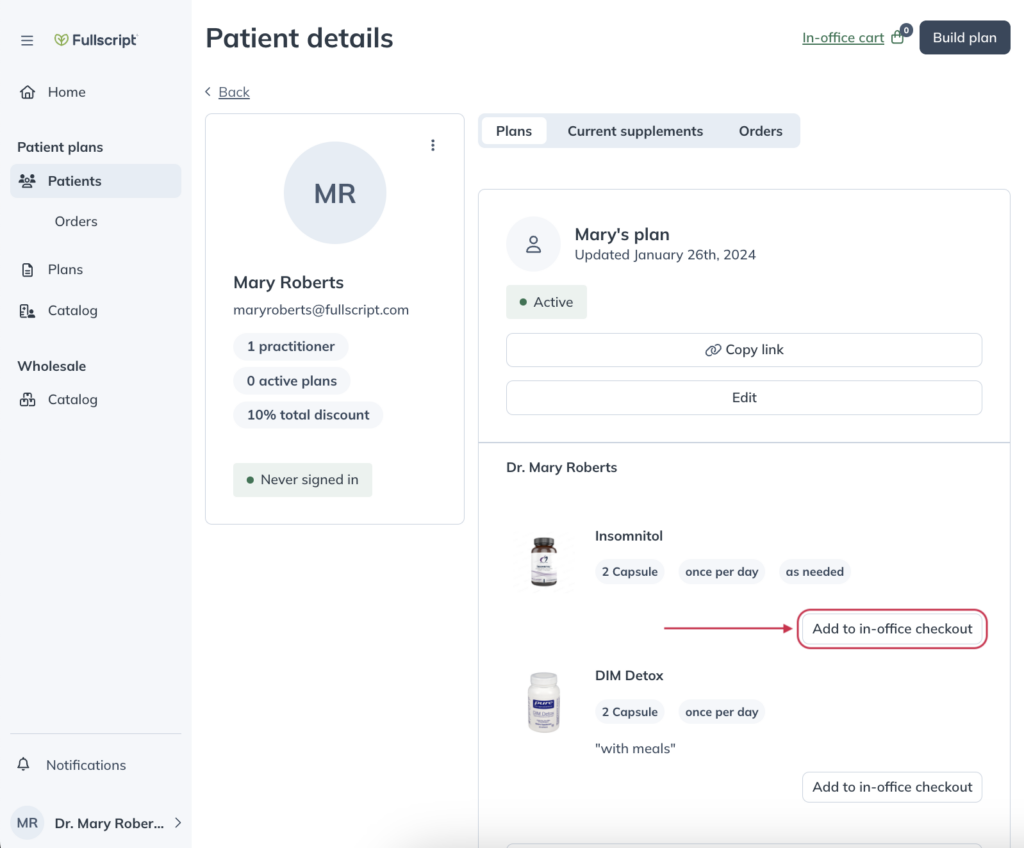Click DIM Detox's 2 Capsule chip
Image resolution: width=1024 pixels, height=848 pixels.
630,712
